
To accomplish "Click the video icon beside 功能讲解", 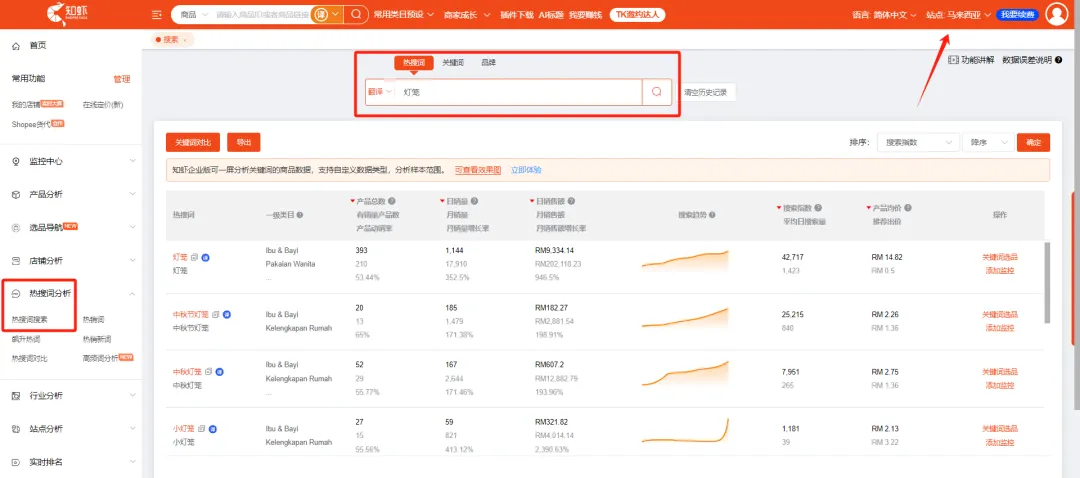I will (953, 60).
